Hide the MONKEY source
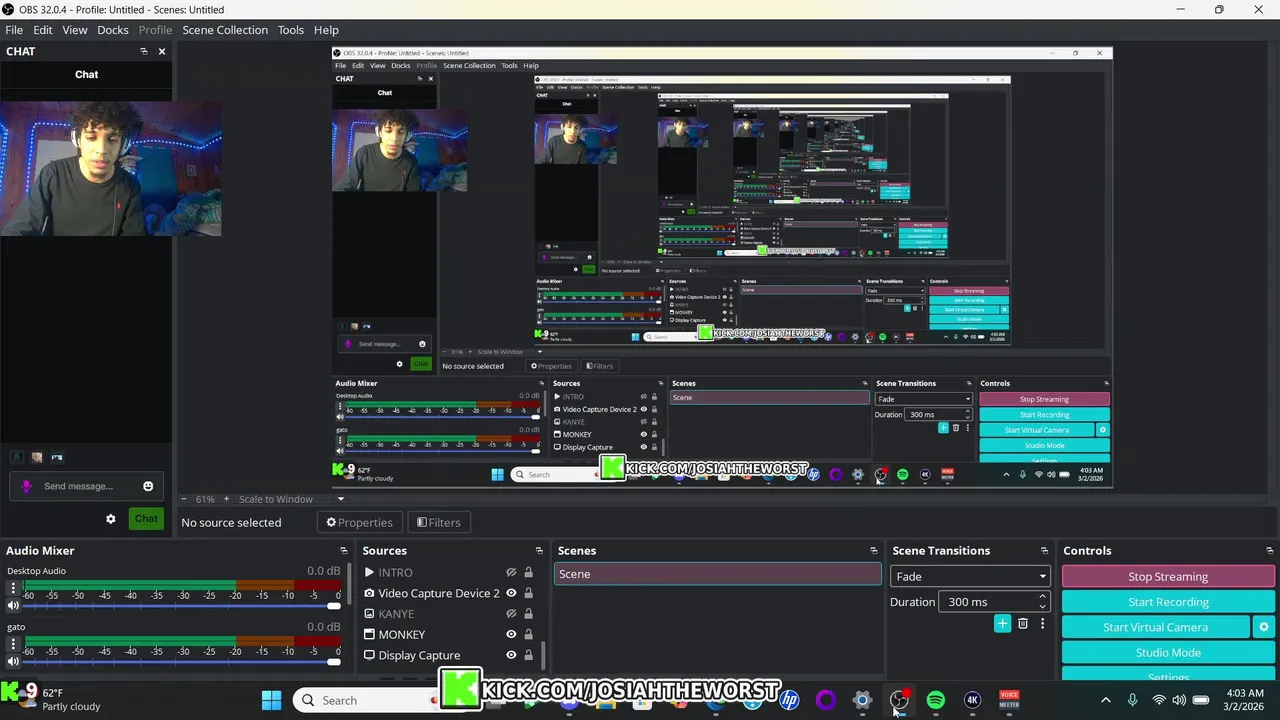The height and width of the screenshot is (720, 1280). pos(511,634)
